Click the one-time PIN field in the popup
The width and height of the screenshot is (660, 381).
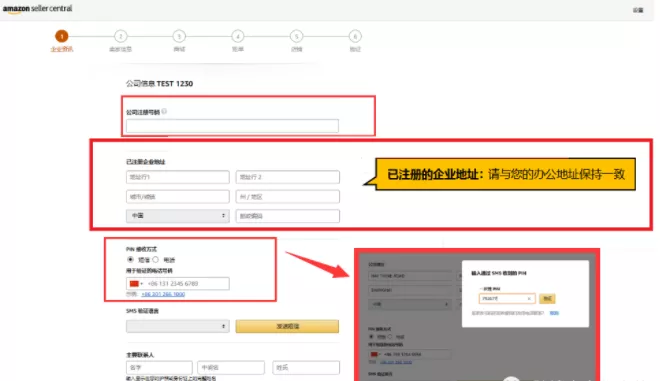(507, 298)
